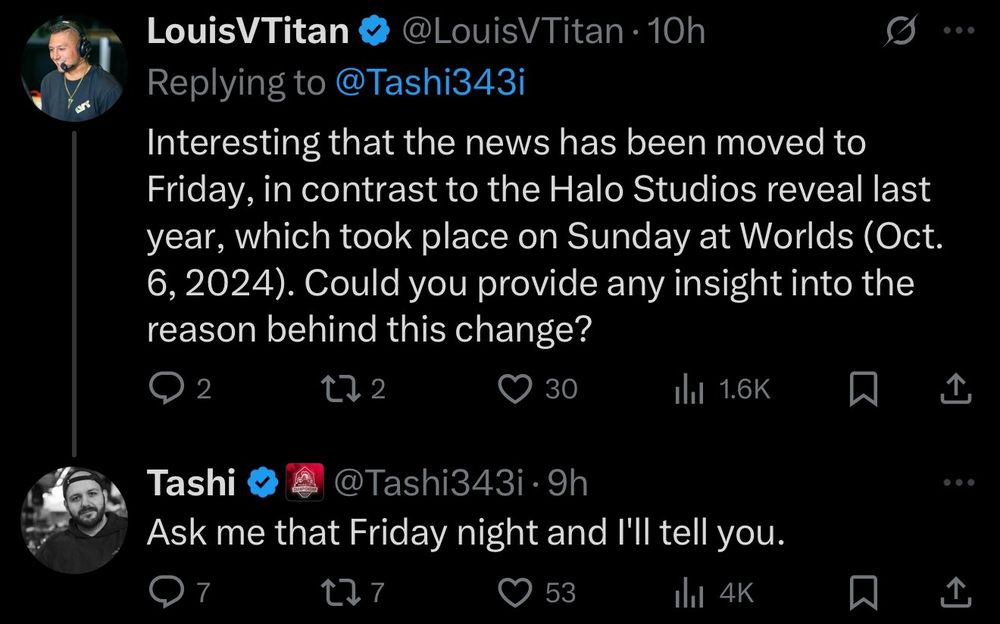Share LouisVTitan's tweet
The height and width of the screenshot is (624, 1000).
(955, 389)
